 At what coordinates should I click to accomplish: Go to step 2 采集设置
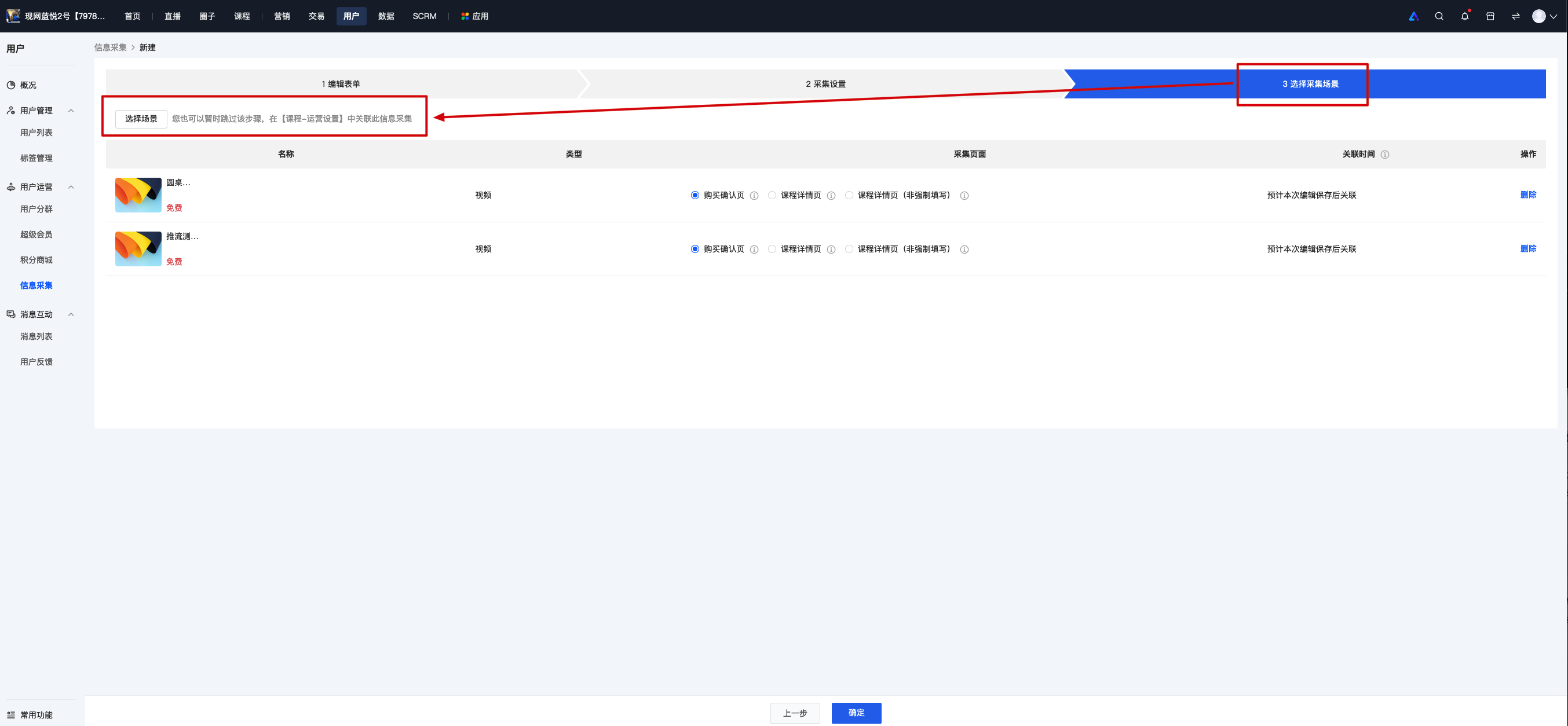point(825,84)
